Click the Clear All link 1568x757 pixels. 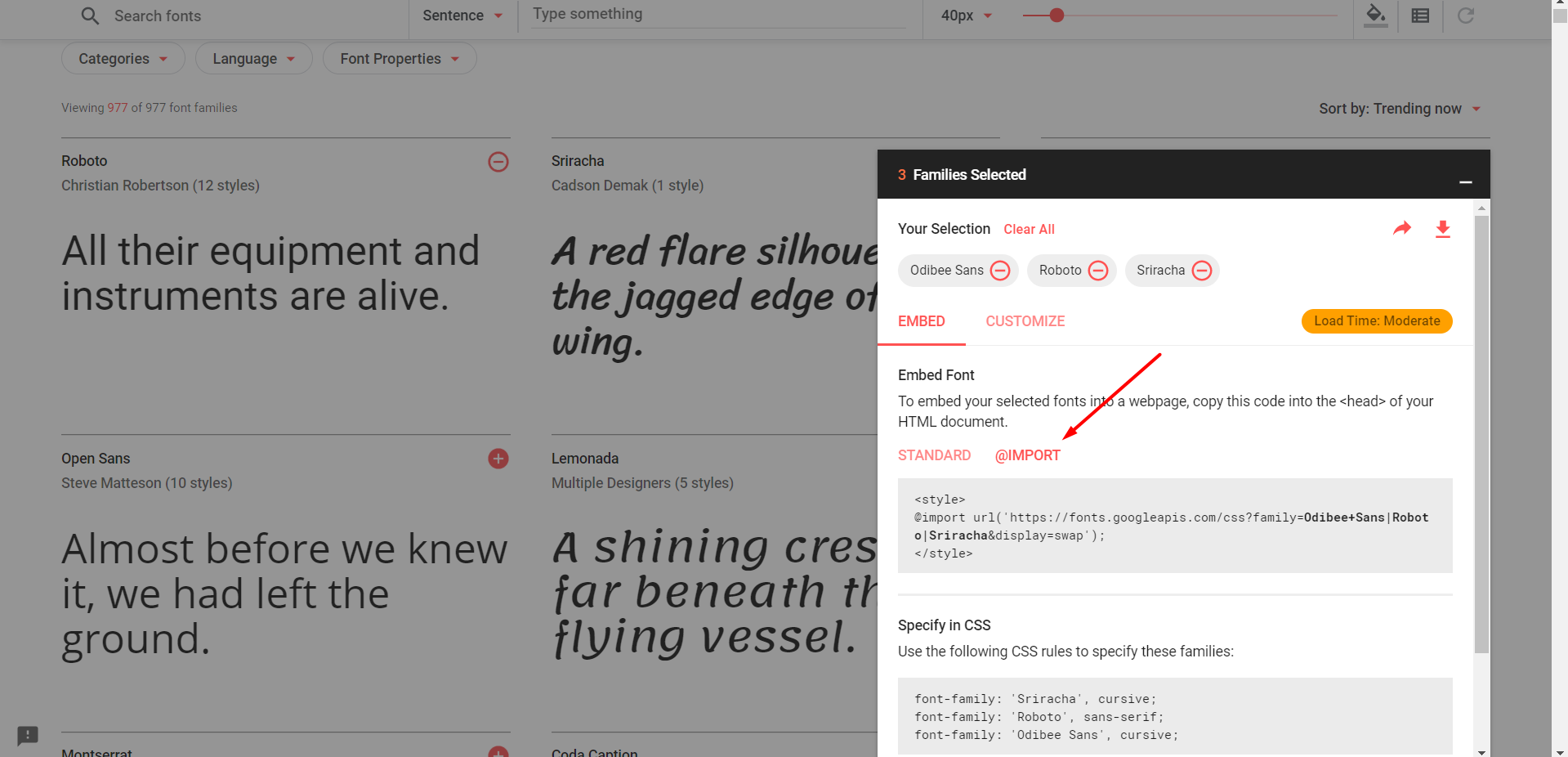[x=1029, y=230]
